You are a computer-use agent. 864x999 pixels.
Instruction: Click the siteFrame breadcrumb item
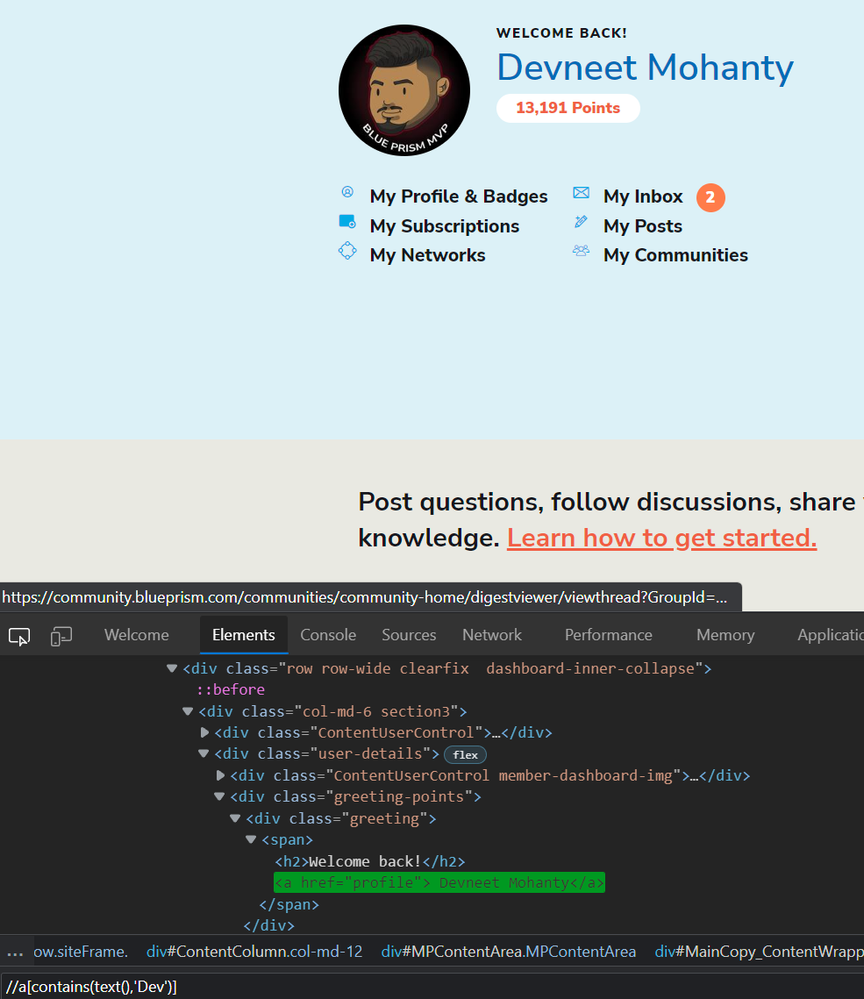tap(81, 952)
